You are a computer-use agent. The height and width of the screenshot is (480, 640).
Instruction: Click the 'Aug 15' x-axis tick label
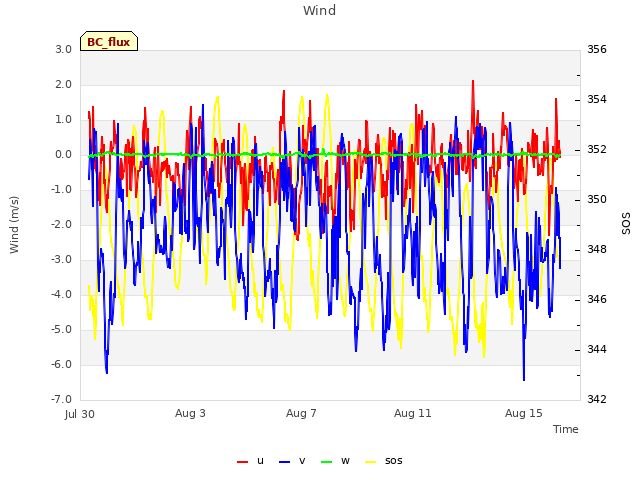click(524, 413)
